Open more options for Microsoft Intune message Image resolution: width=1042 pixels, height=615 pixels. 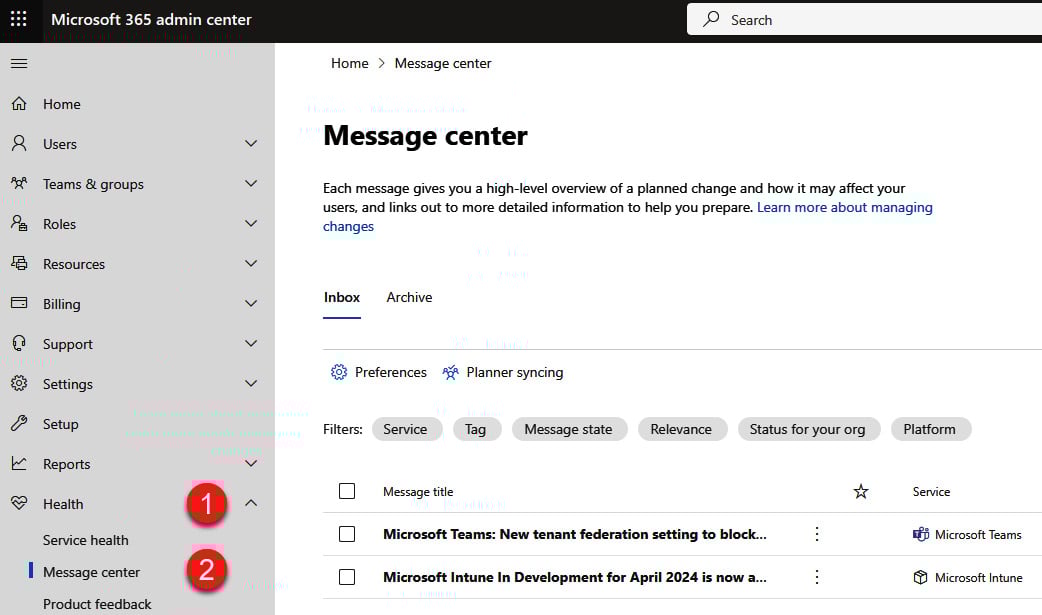(817, 577)
